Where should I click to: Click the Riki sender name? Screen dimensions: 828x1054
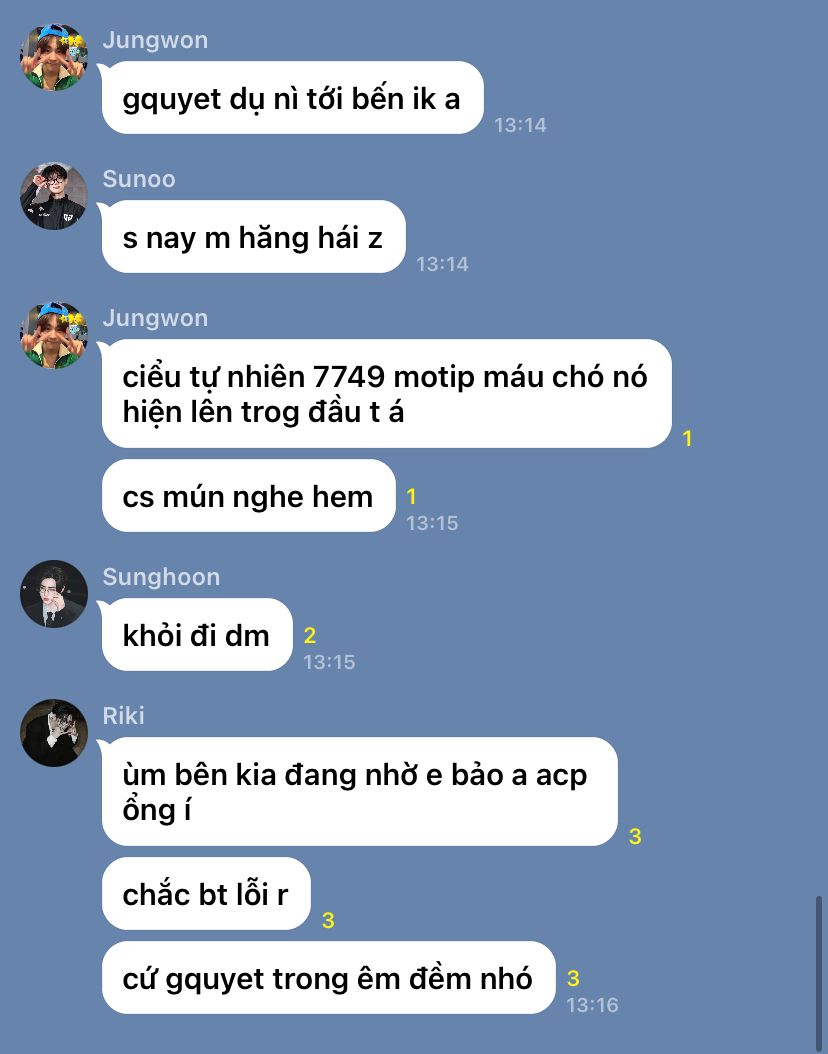(x=124, y=716)
